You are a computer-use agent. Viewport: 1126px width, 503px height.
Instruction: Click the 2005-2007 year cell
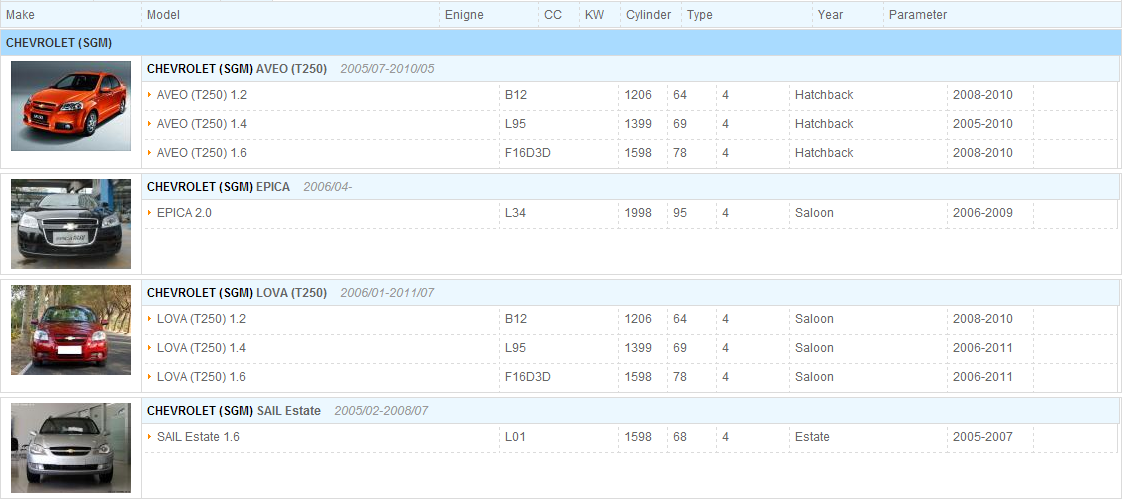pos(982,437)
